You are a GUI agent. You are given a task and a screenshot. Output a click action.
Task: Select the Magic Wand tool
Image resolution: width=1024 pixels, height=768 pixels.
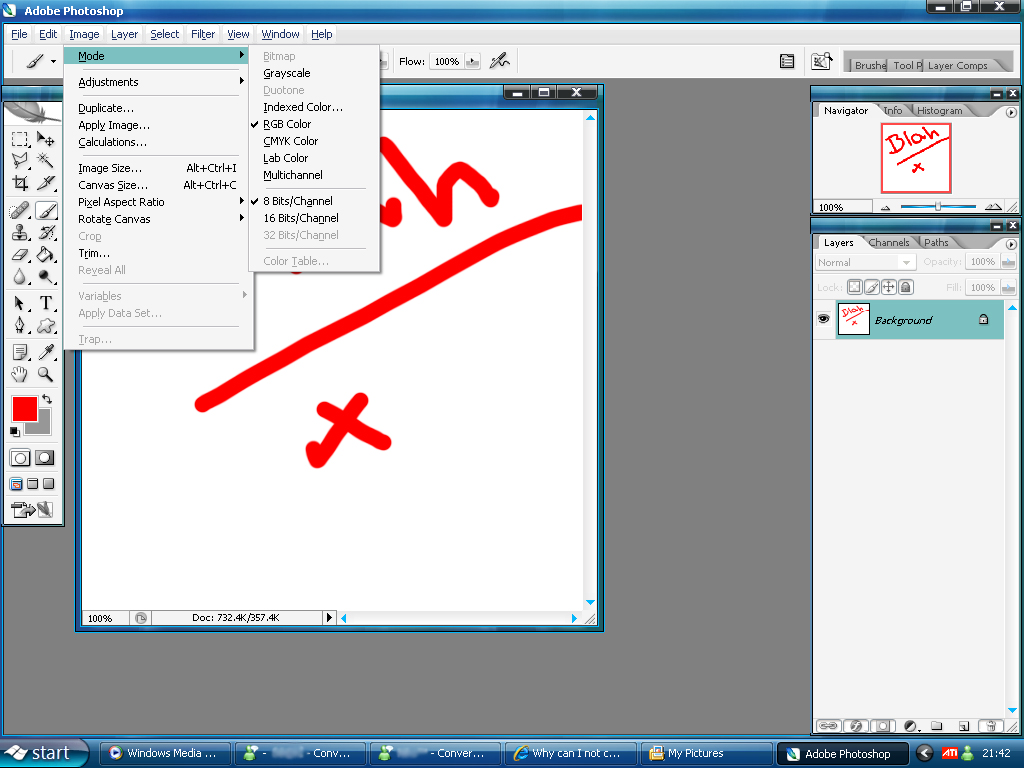pos(45,161)
